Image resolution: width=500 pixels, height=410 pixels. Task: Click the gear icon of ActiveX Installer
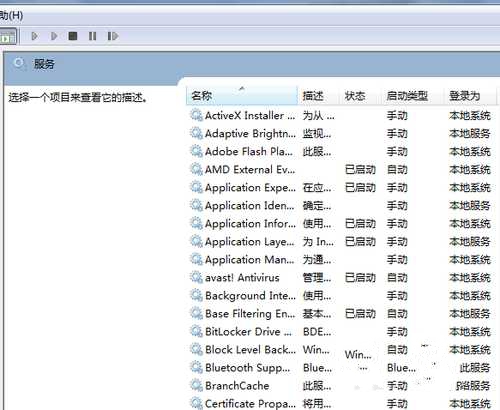click(x=196, y=115)
